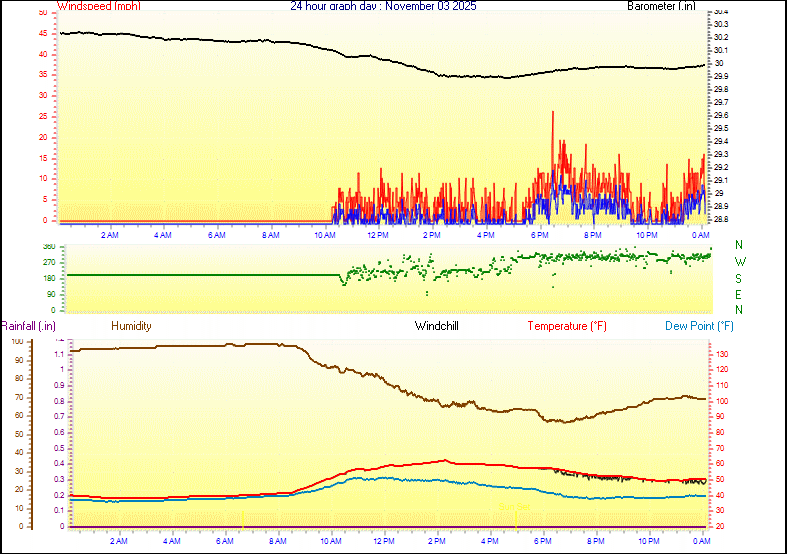
Task: Click 10 AM on the bottom temperature graph axis
Action: coord(330,541)
